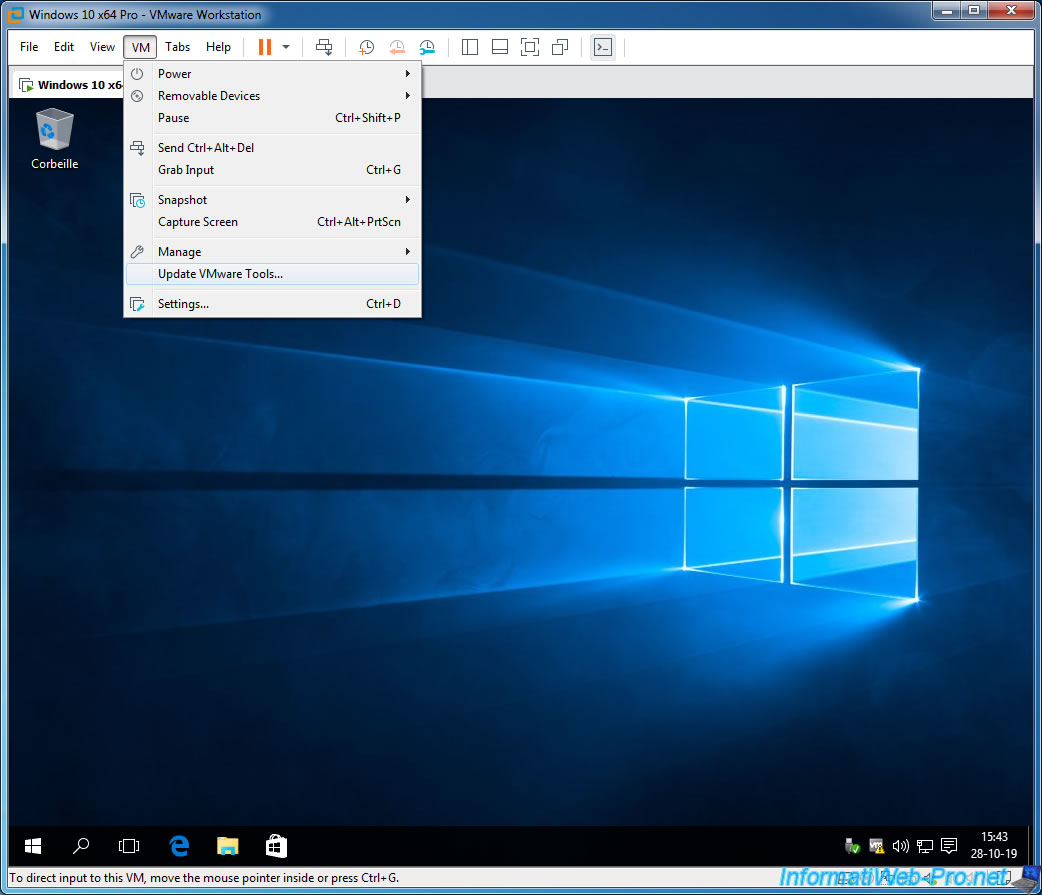
Task: Expand the Removable Devices submenu
Action: point(272,96)
